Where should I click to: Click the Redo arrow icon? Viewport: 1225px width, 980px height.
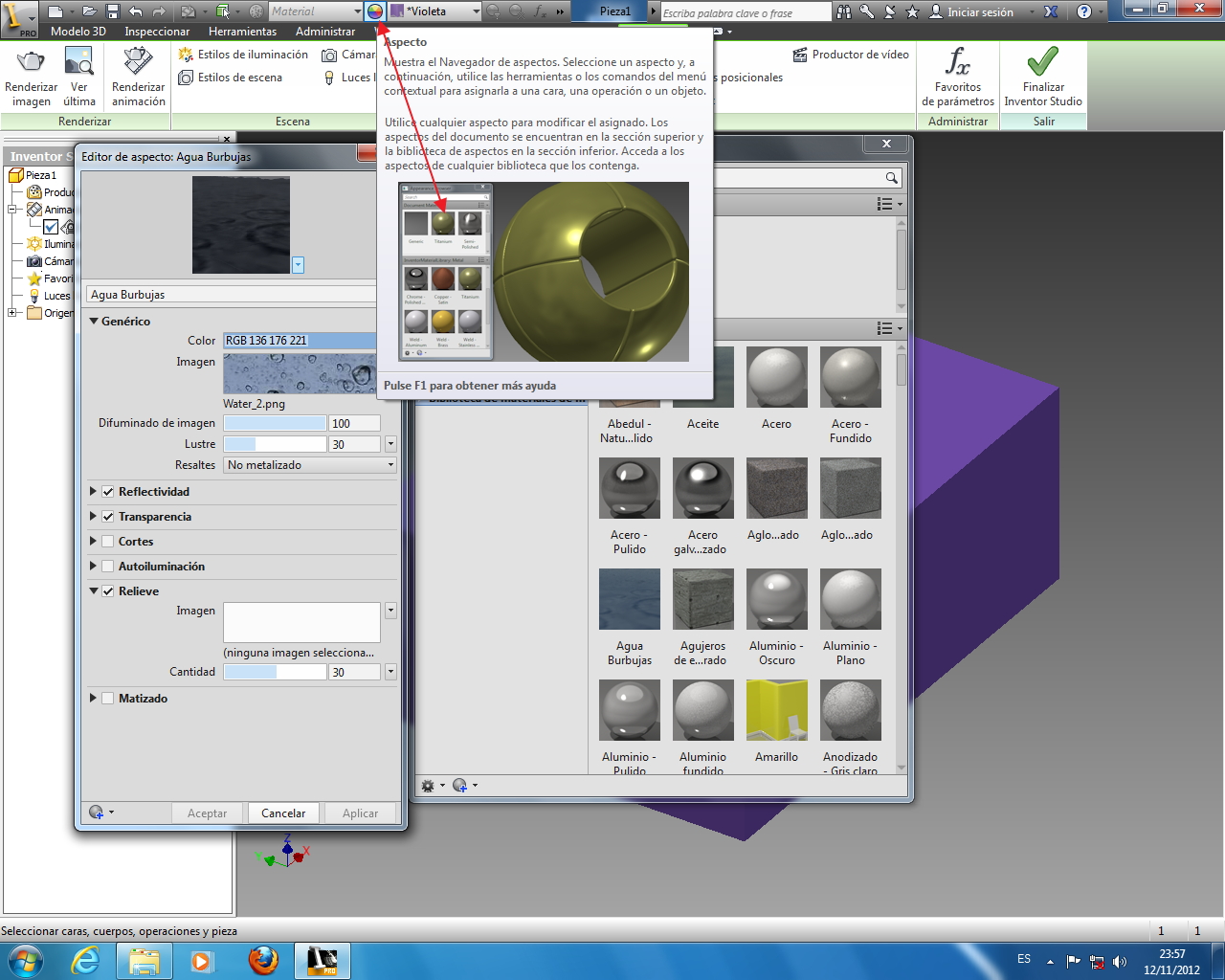tap(159, 11)
